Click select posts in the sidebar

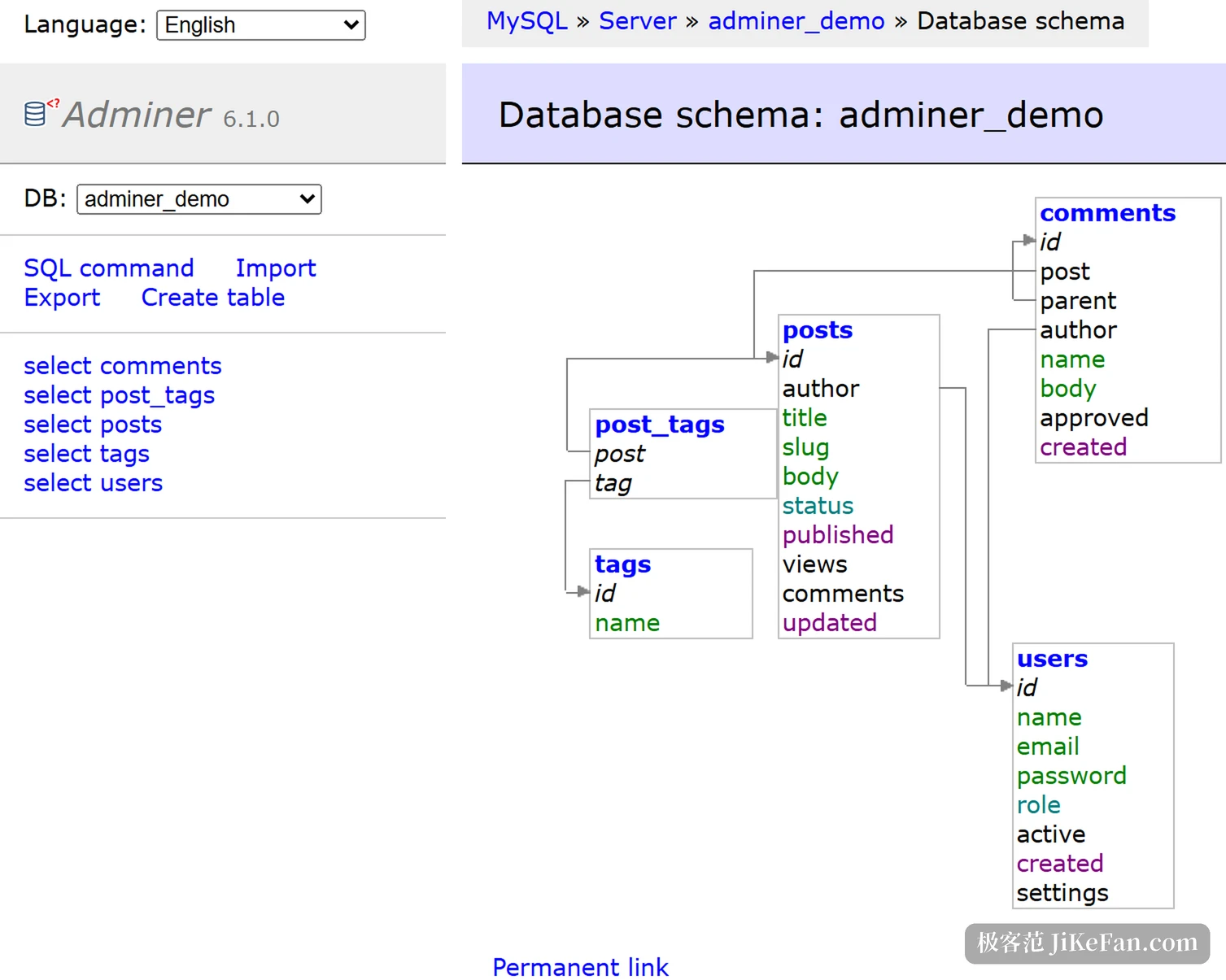93,425
